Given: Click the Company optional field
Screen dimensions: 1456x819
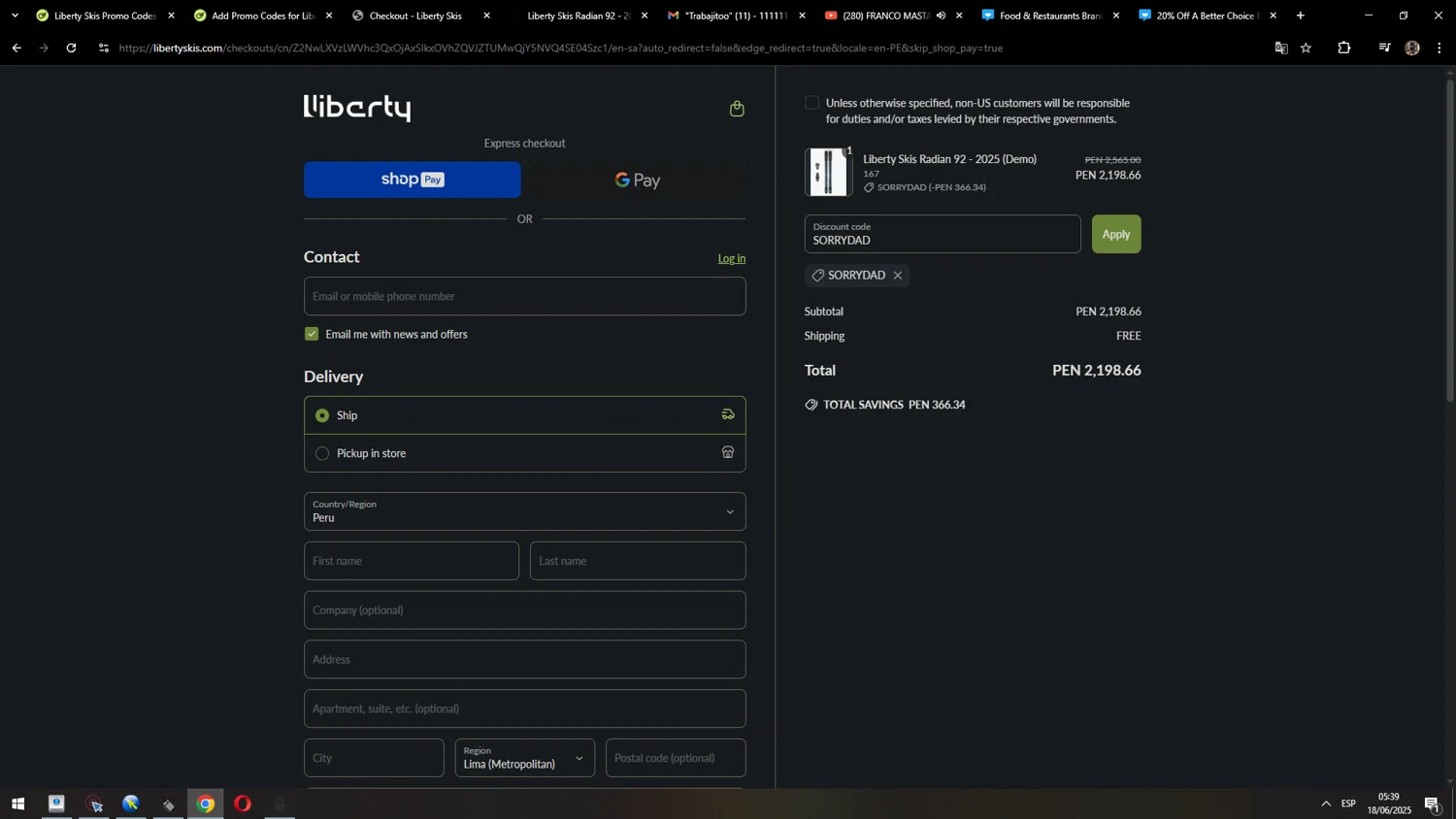Looking at the screenshot, I should tap(524, 610).
